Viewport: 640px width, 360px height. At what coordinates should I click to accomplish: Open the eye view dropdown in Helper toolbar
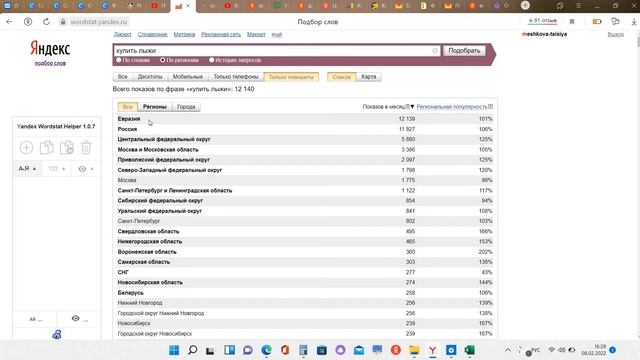point(86,169)
